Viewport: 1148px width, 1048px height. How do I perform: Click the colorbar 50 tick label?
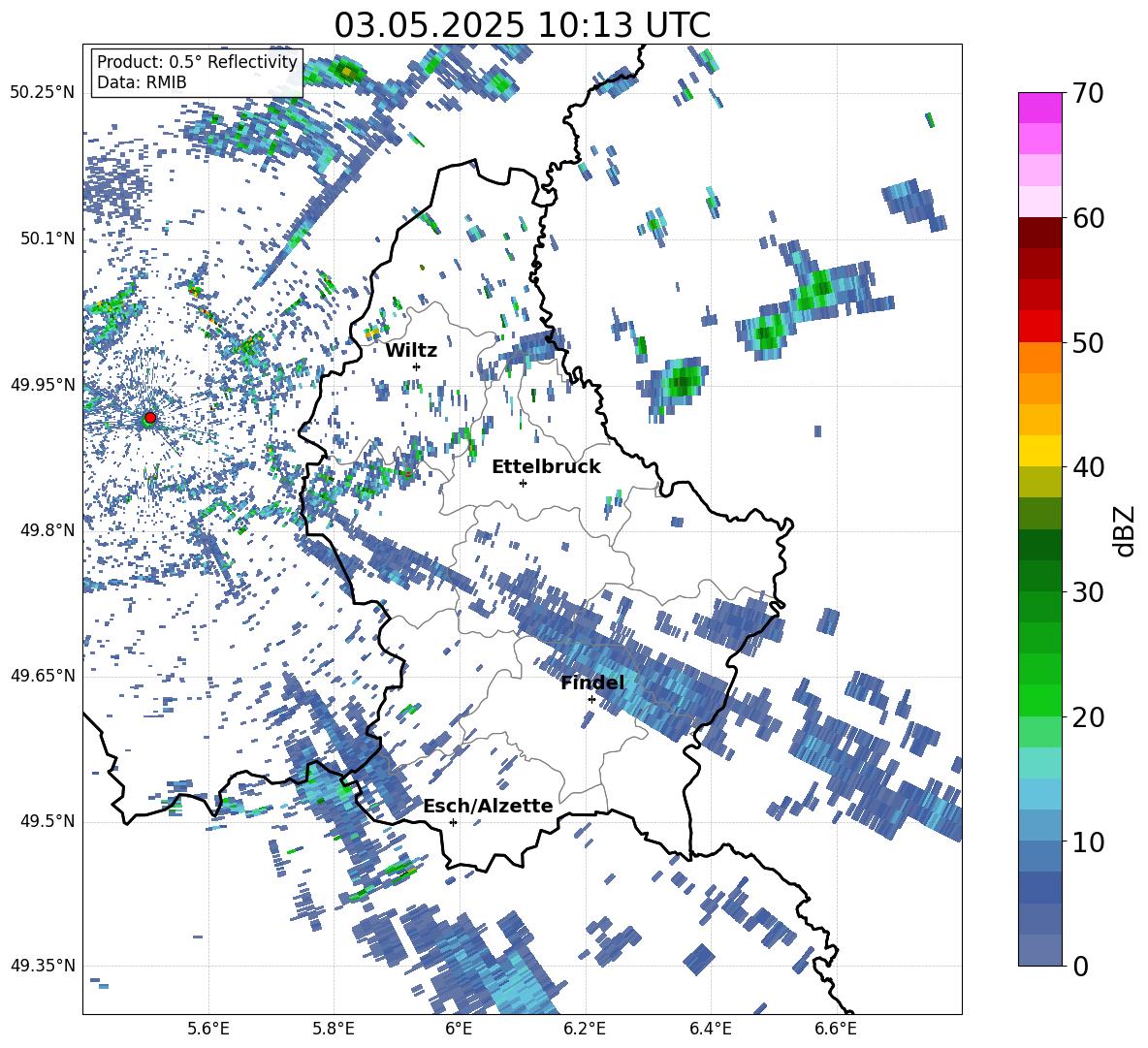coord(1088,343)
